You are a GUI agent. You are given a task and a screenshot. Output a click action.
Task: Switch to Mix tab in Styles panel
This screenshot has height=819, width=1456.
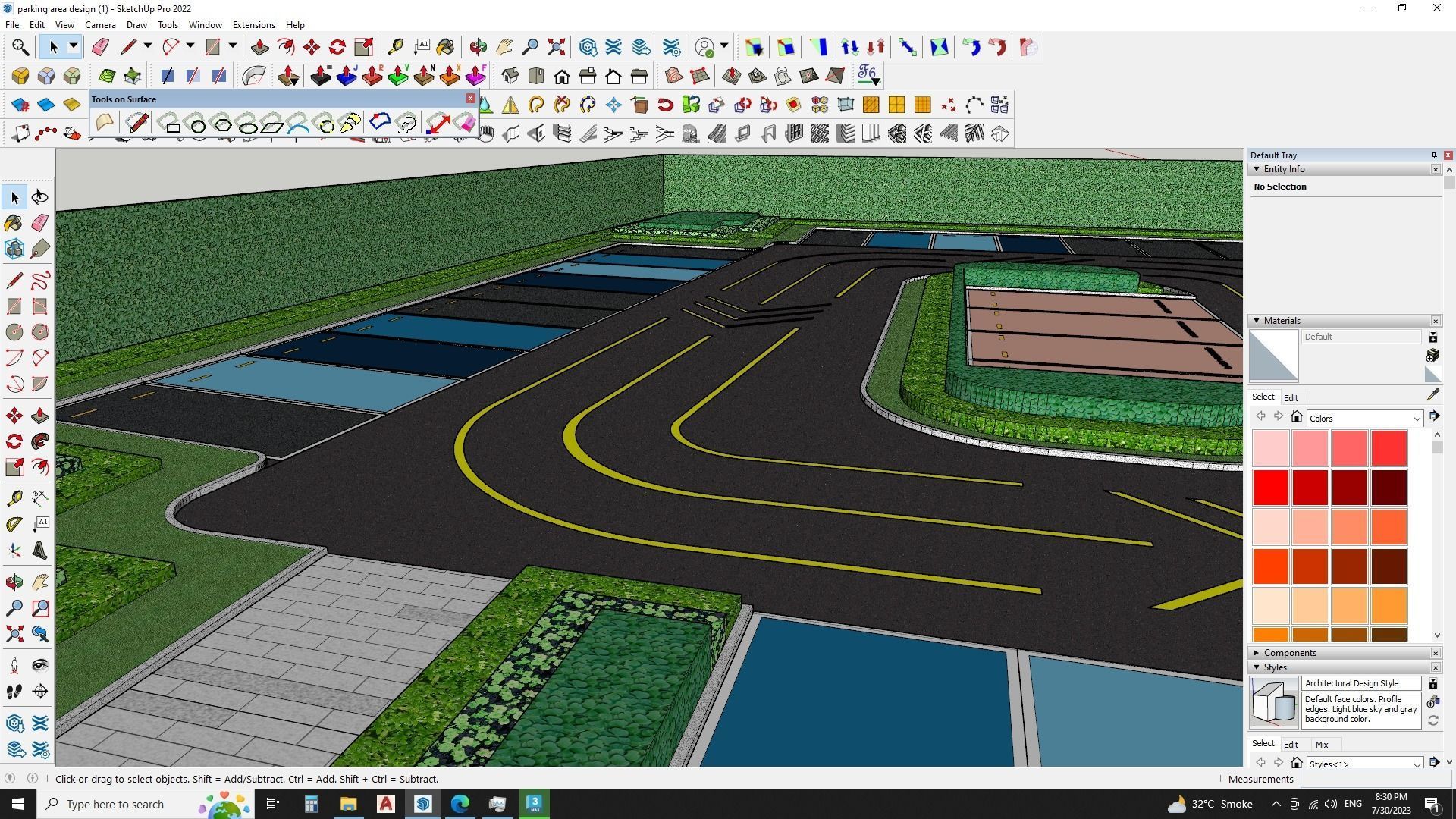1322,745
